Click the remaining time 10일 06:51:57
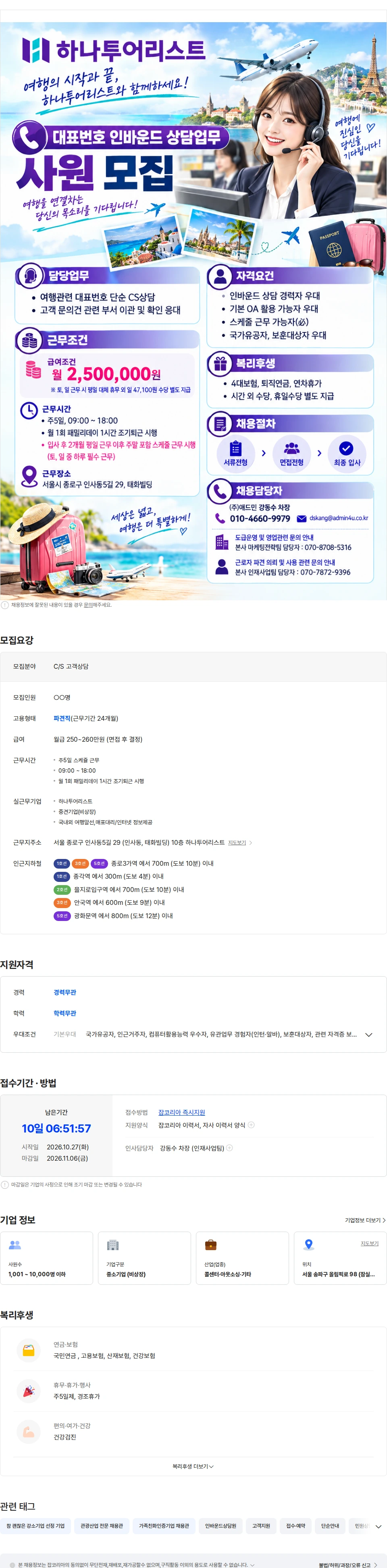This screenshot has width=387, height=1568. 57,1128
